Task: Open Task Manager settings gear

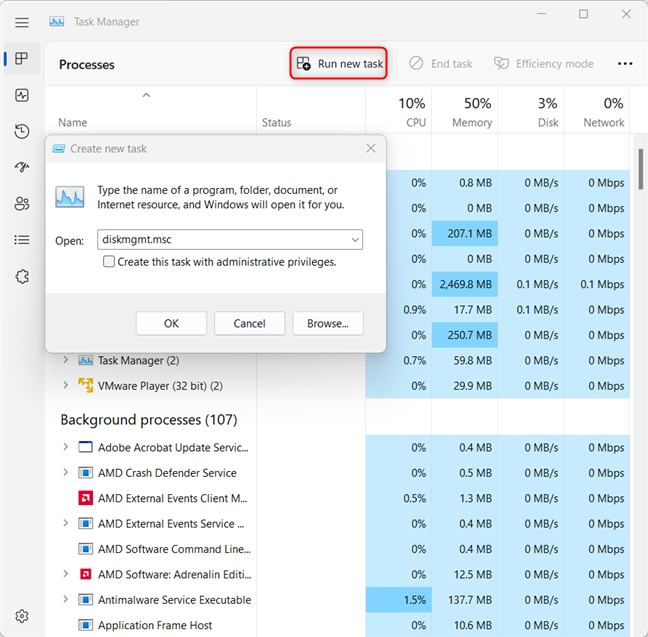Action: click(x=22, y=616)
